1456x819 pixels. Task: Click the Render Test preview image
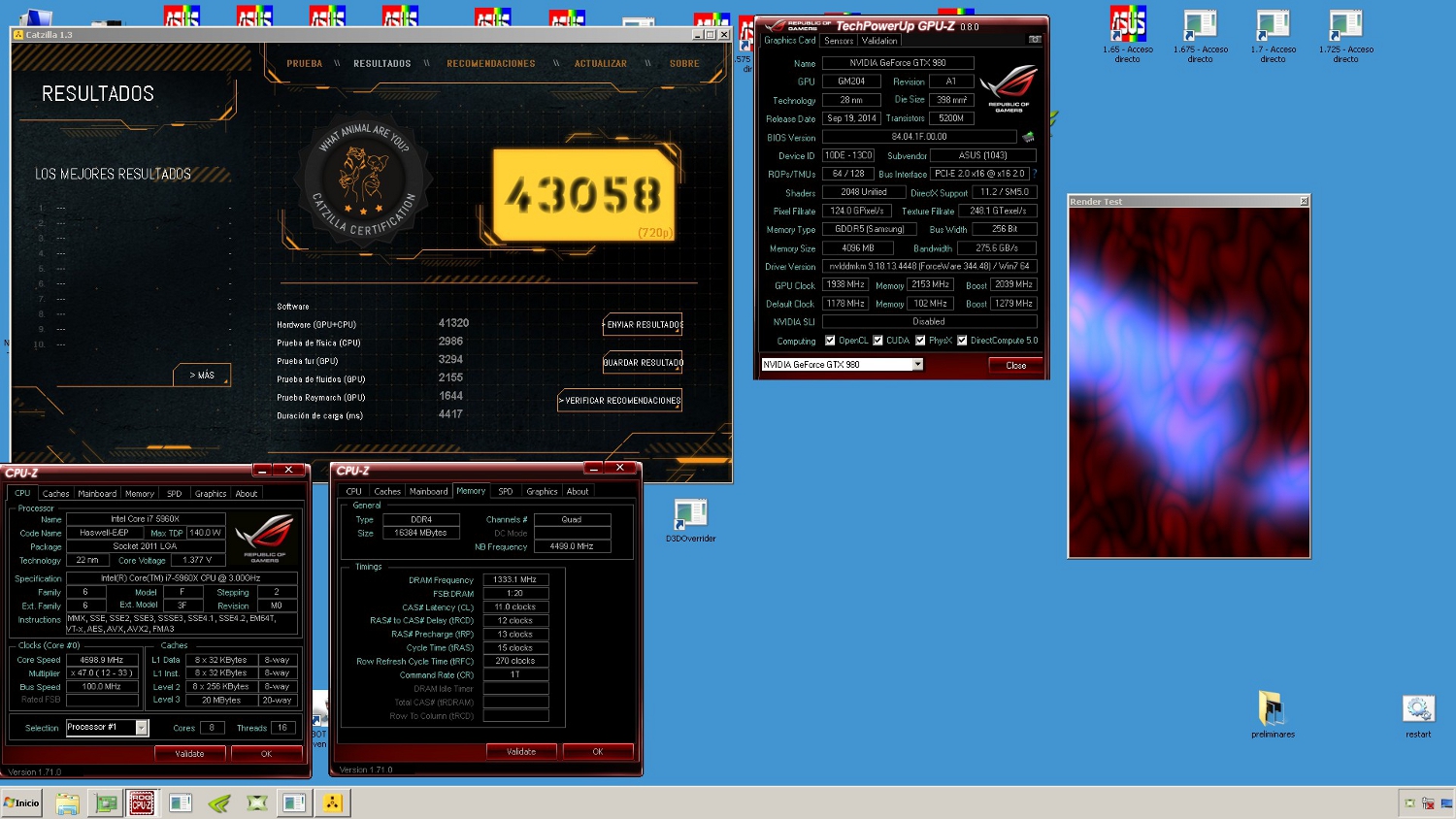click(x=1189, y=382)
